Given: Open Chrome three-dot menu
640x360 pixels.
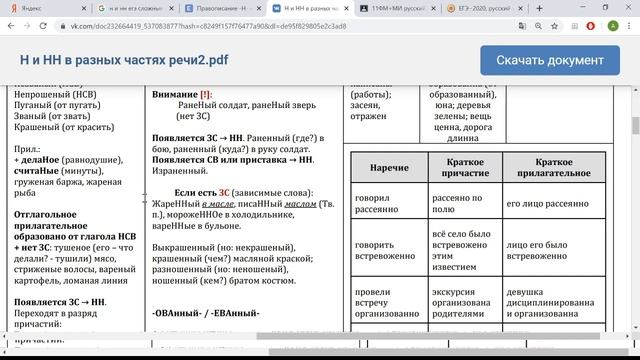Looking at the screenshot, I should 629,26.
